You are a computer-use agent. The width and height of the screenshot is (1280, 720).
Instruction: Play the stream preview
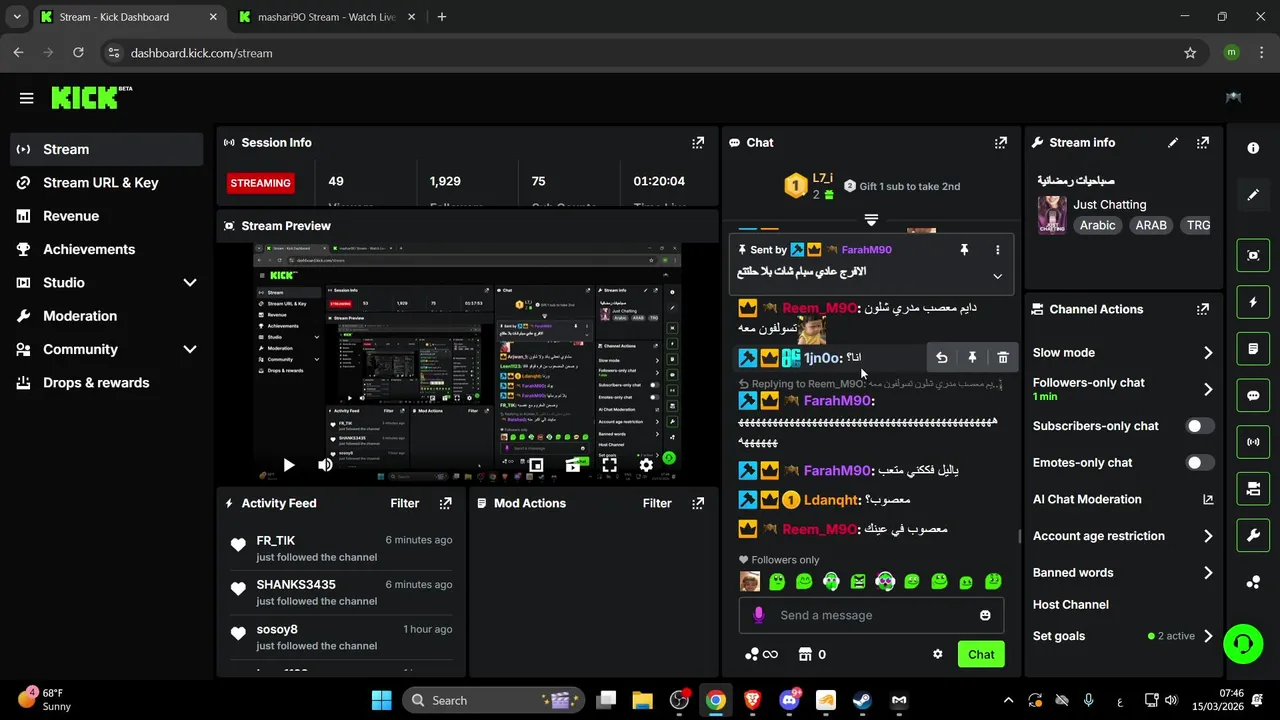pos(288,465)
